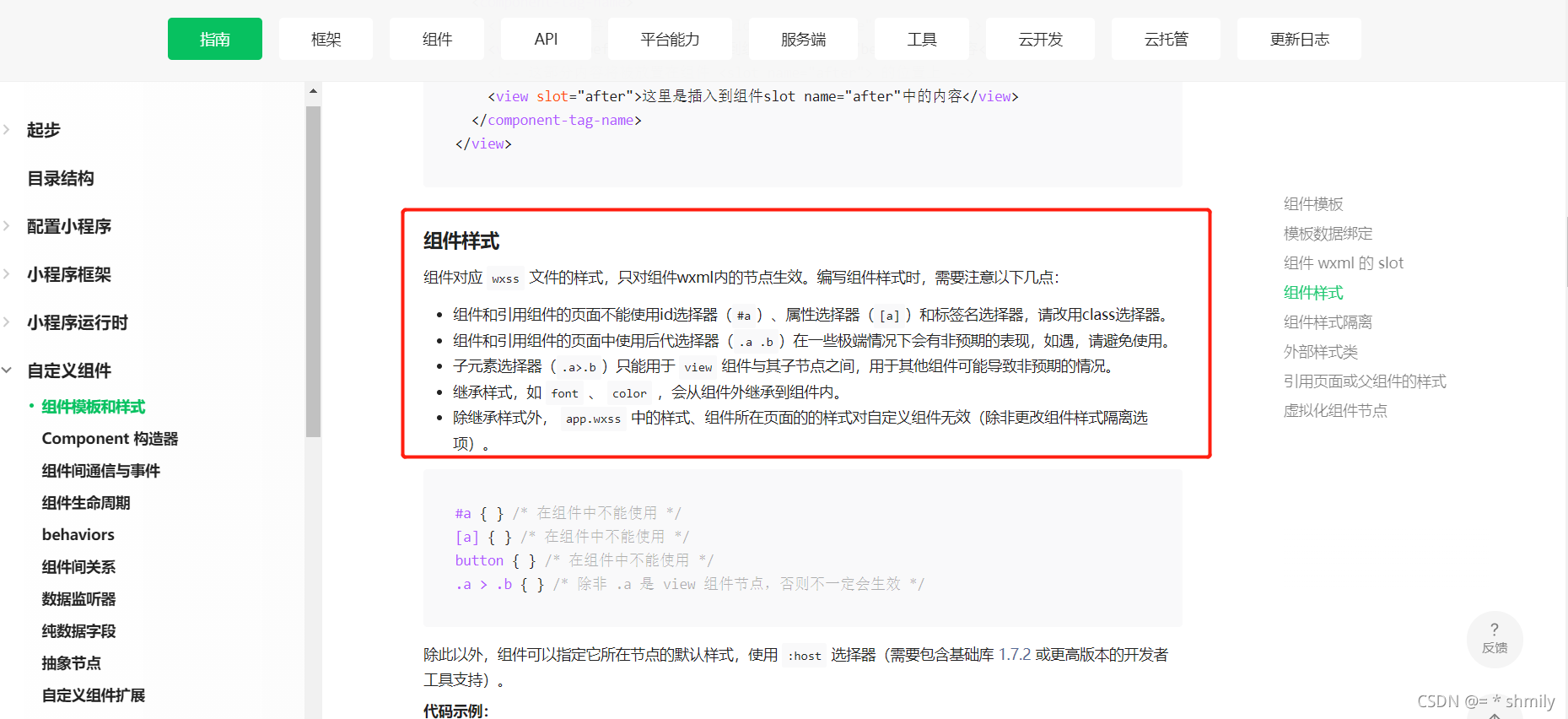Screen dimensions: 1568x719
Task: Open 小程序框架 sidebar entry
Action: (69, 274)
